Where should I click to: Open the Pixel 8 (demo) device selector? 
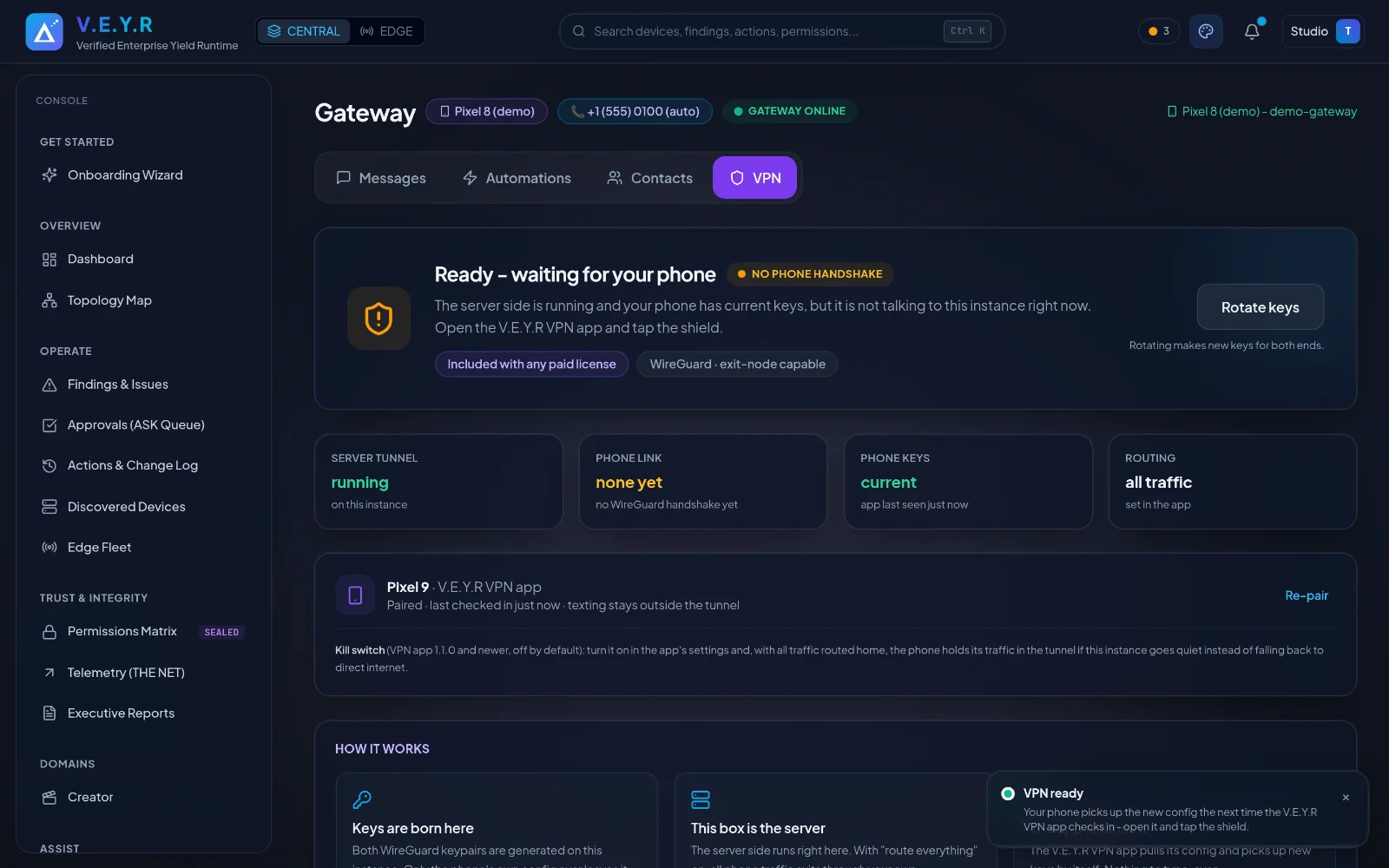[486, 111]
